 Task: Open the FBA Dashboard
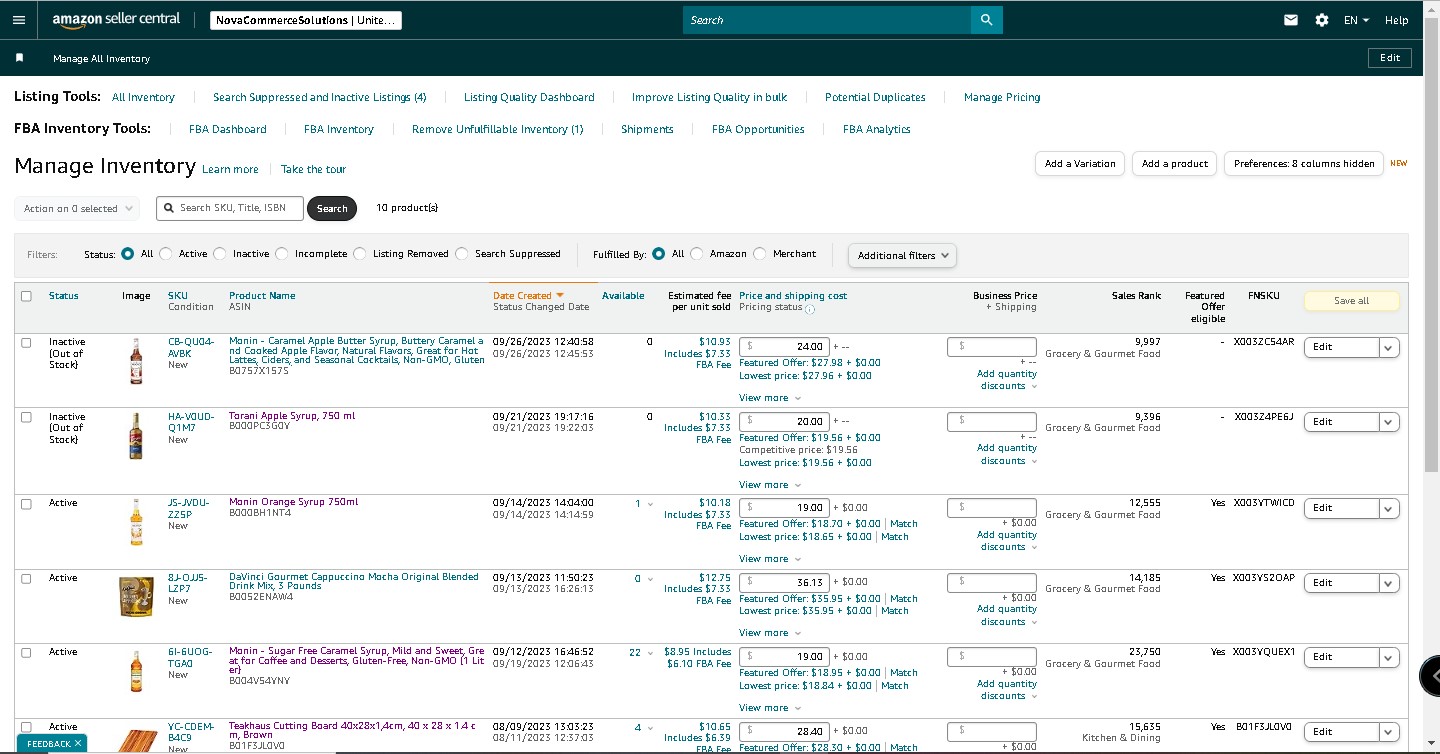[x=228, y=129]
